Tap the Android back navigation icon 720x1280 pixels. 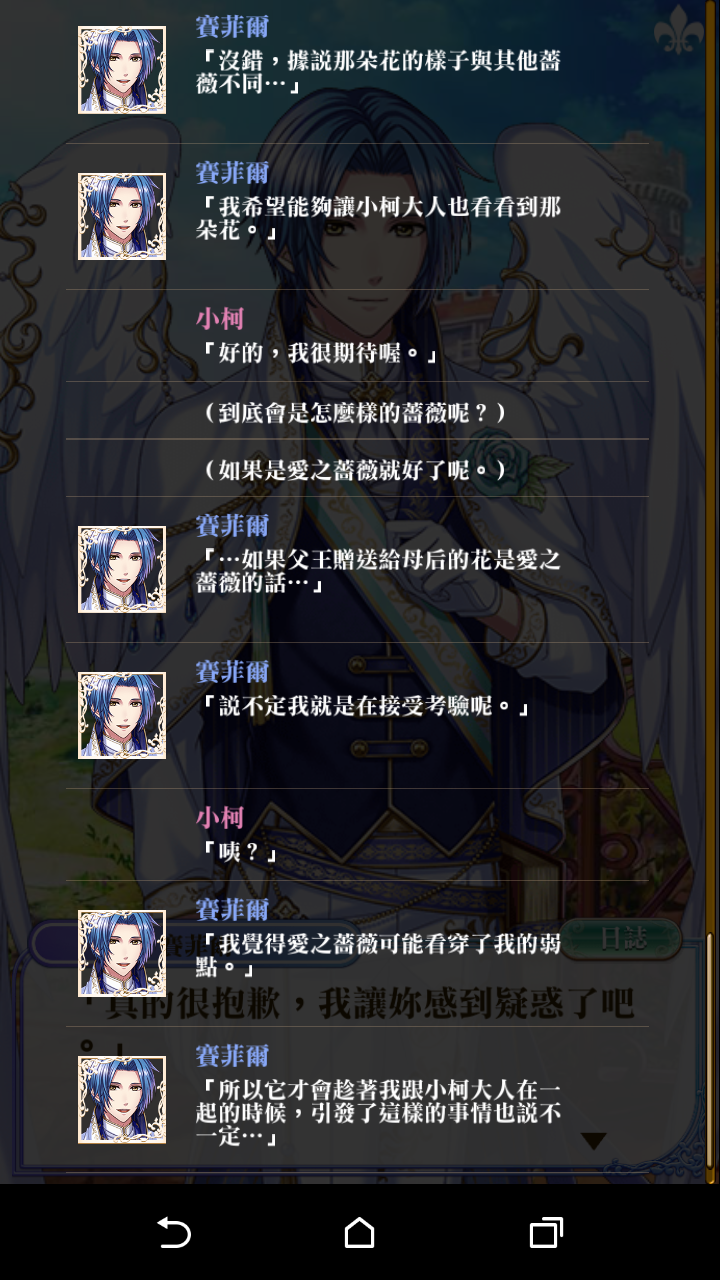[x=174, y=1233]
